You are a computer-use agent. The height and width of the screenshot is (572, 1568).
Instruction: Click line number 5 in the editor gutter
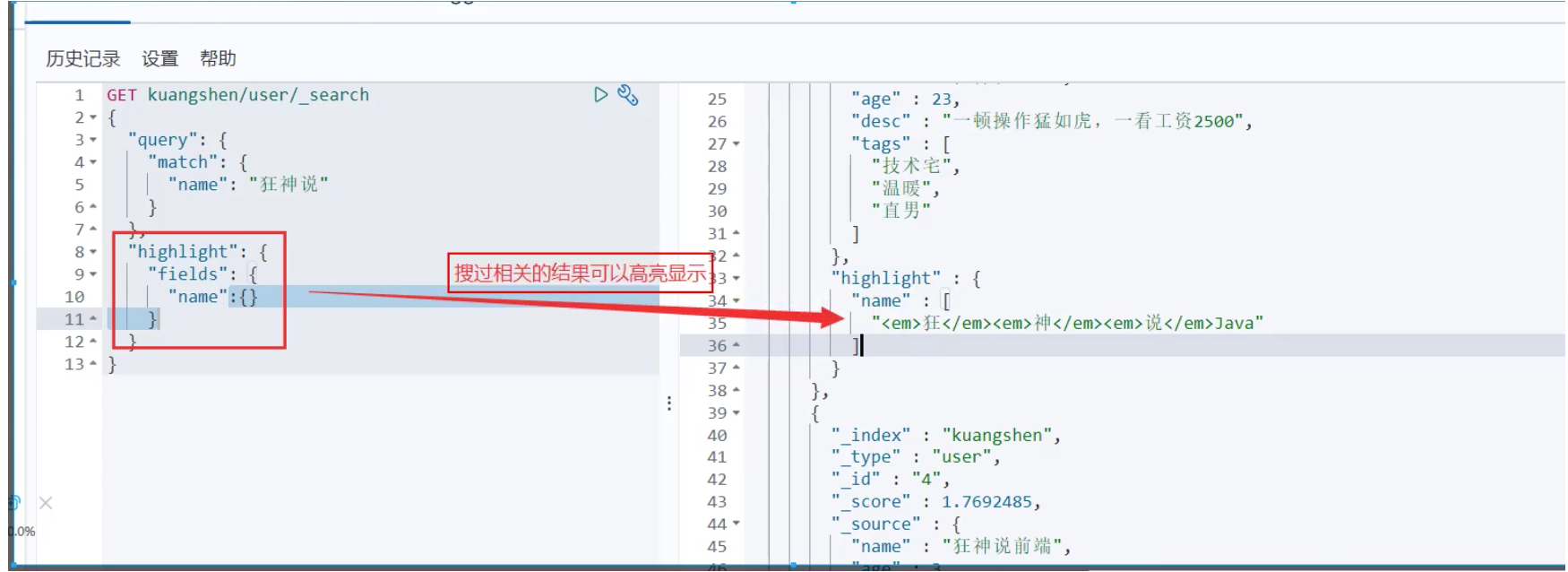[x=79, y=185]
